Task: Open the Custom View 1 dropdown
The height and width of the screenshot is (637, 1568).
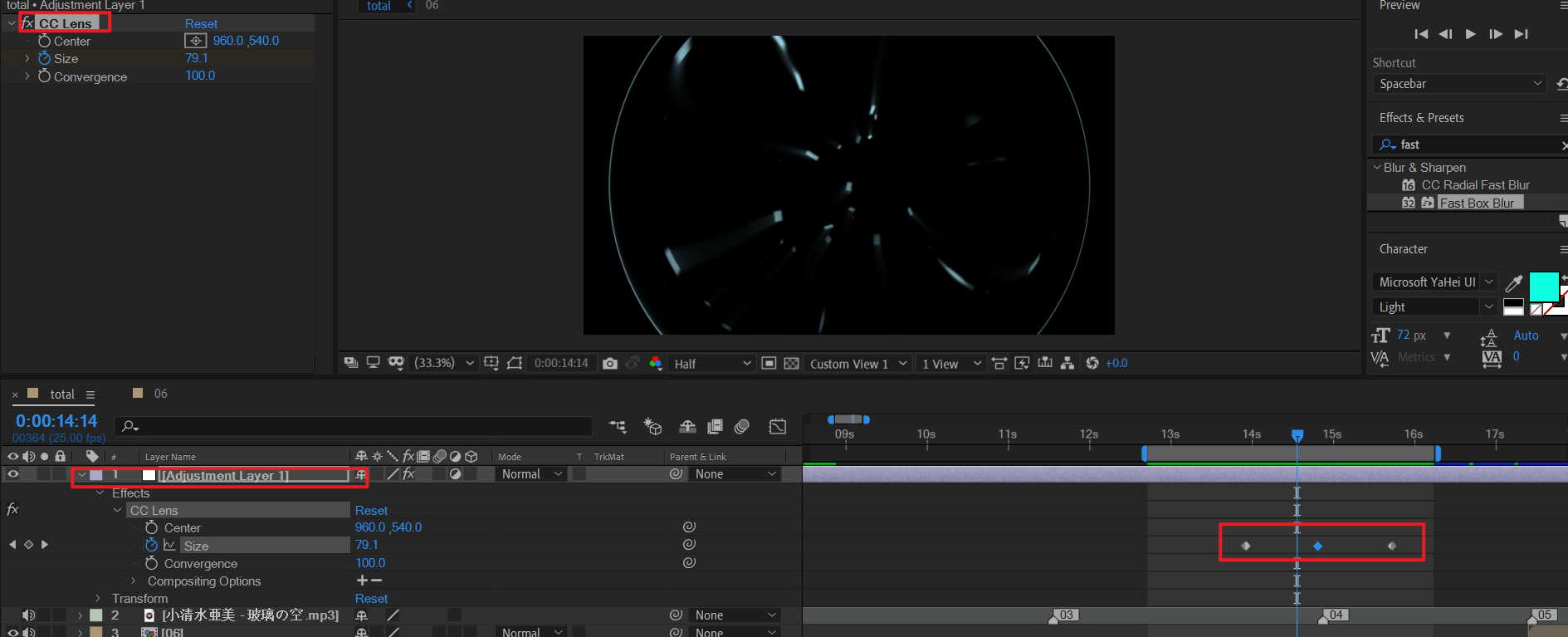Action: pos(857,364)
